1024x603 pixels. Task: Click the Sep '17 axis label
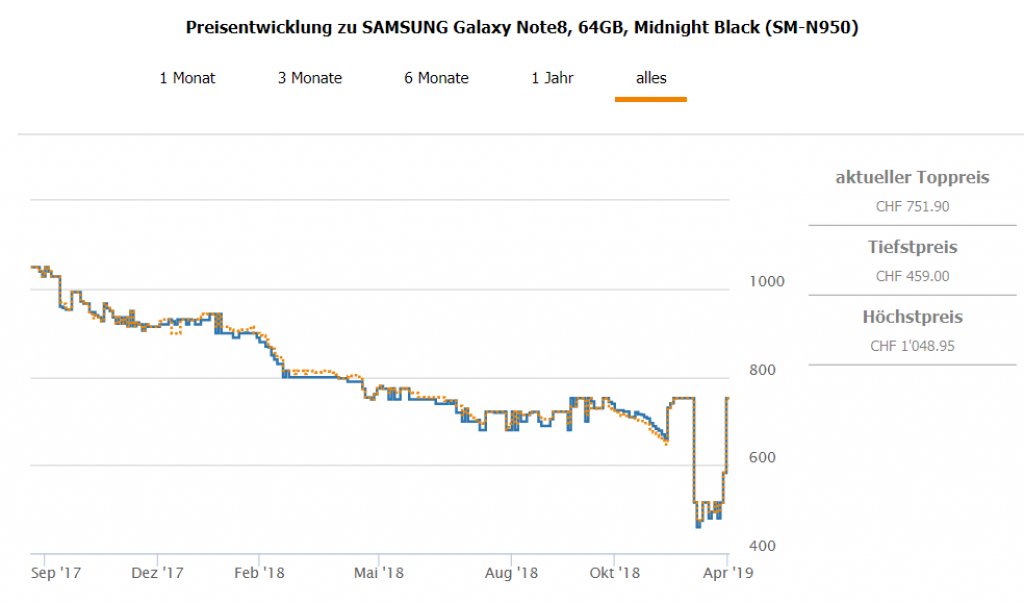pyautogui.click(x=56, y=574)
